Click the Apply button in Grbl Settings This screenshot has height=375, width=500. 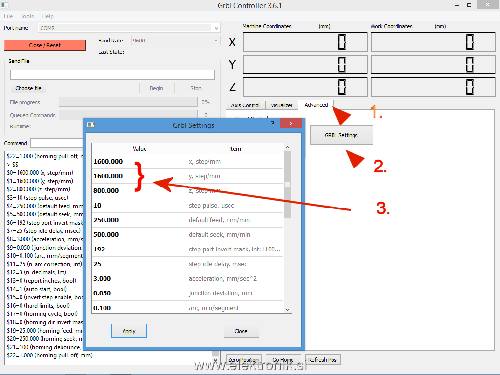point(129,331)
